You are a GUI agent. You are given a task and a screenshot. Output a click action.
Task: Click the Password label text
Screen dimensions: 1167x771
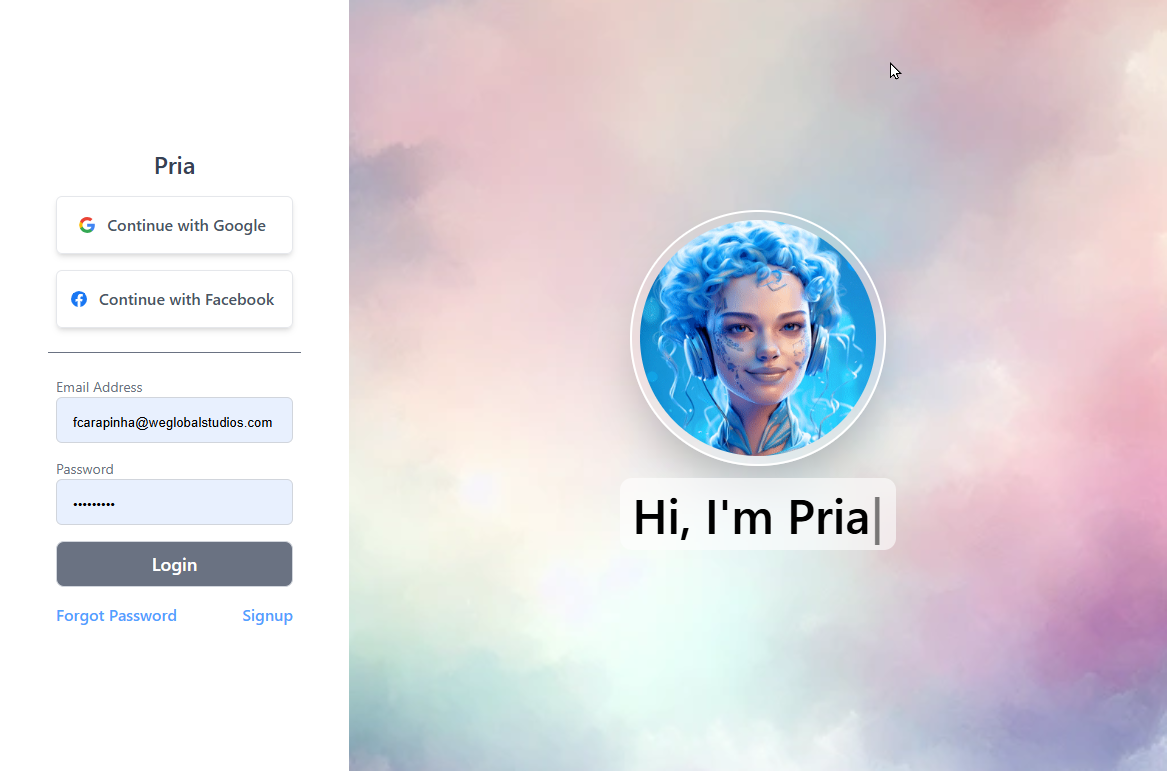[x=85, y=469]
